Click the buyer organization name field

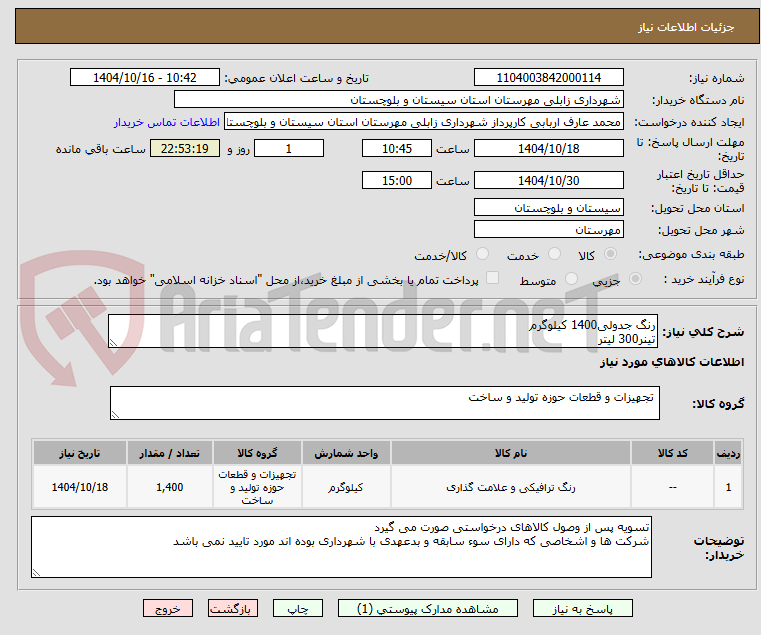point(398,100)
